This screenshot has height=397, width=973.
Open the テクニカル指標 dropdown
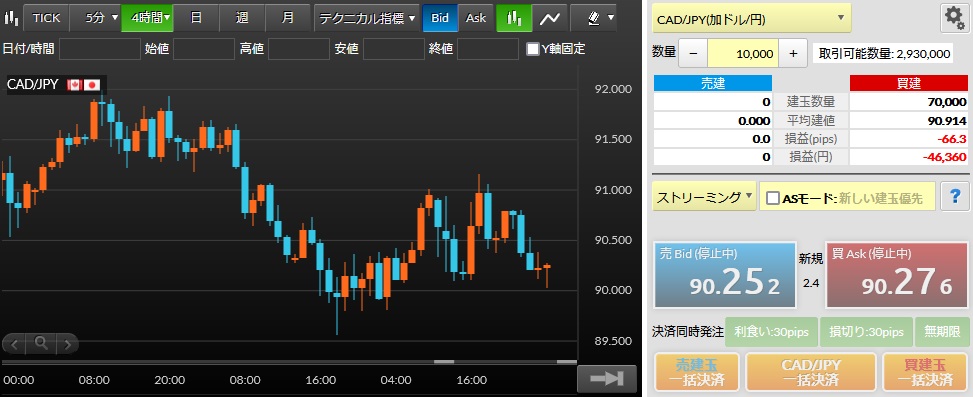click(x=367, y=18)
